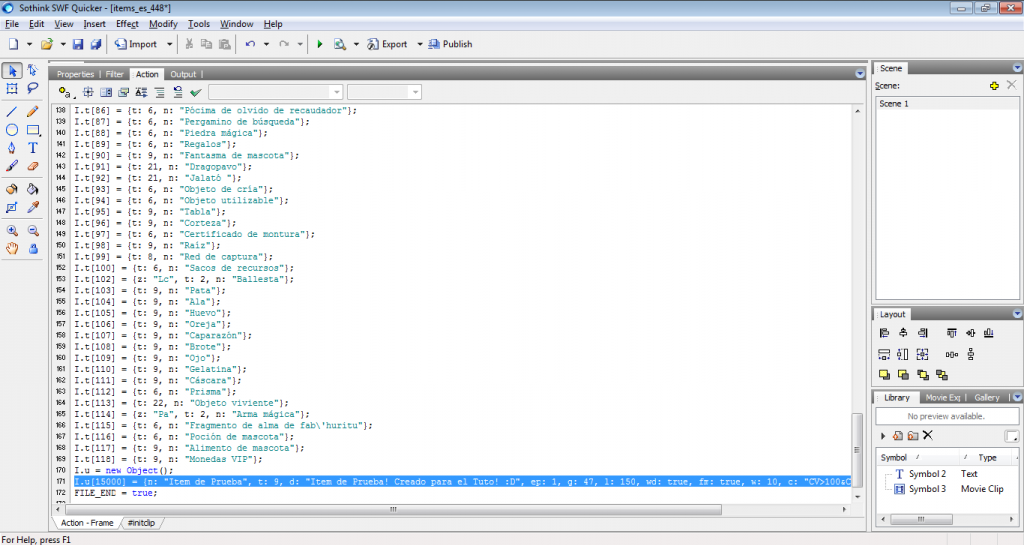Image resolution: width=1024 pixels, height=545 pixels.
Task: Play the movie with green arrow
Action: pyautogui.click(x=319, y=44)
